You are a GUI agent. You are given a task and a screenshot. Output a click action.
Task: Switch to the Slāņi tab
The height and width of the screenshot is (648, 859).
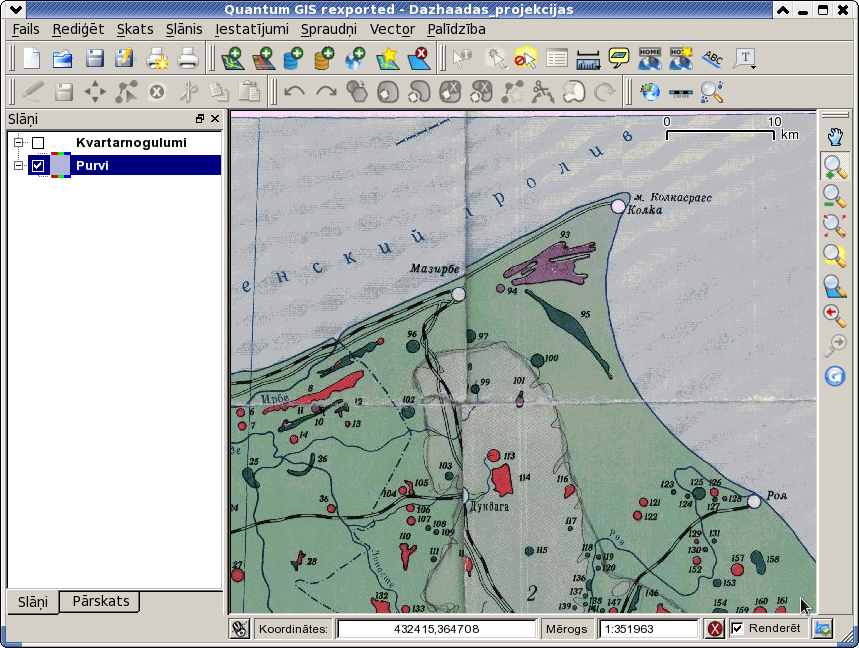(x=33, y=602)
